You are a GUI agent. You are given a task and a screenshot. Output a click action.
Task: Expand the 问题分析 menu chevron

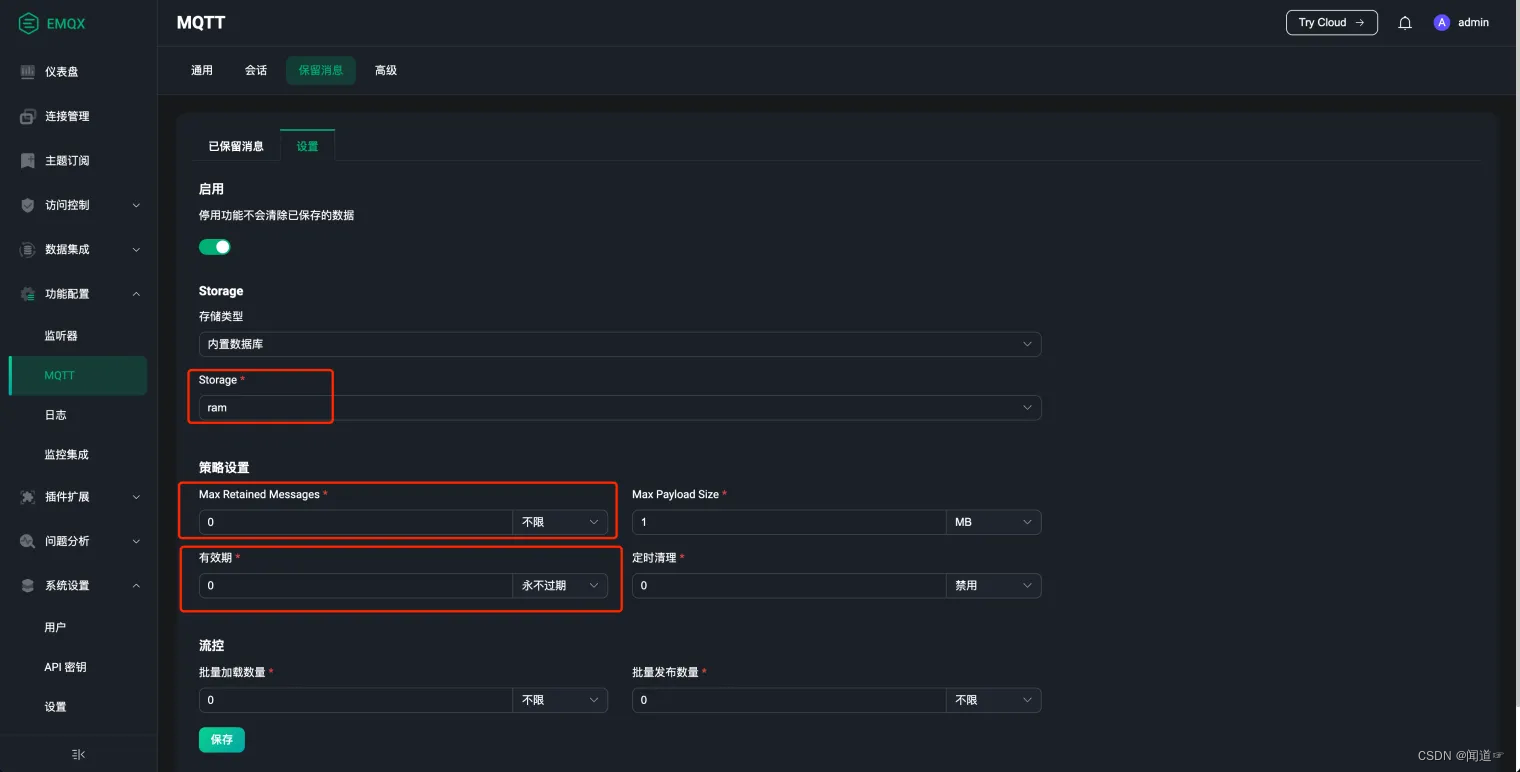pyautogui.click(x=136, y=541)
